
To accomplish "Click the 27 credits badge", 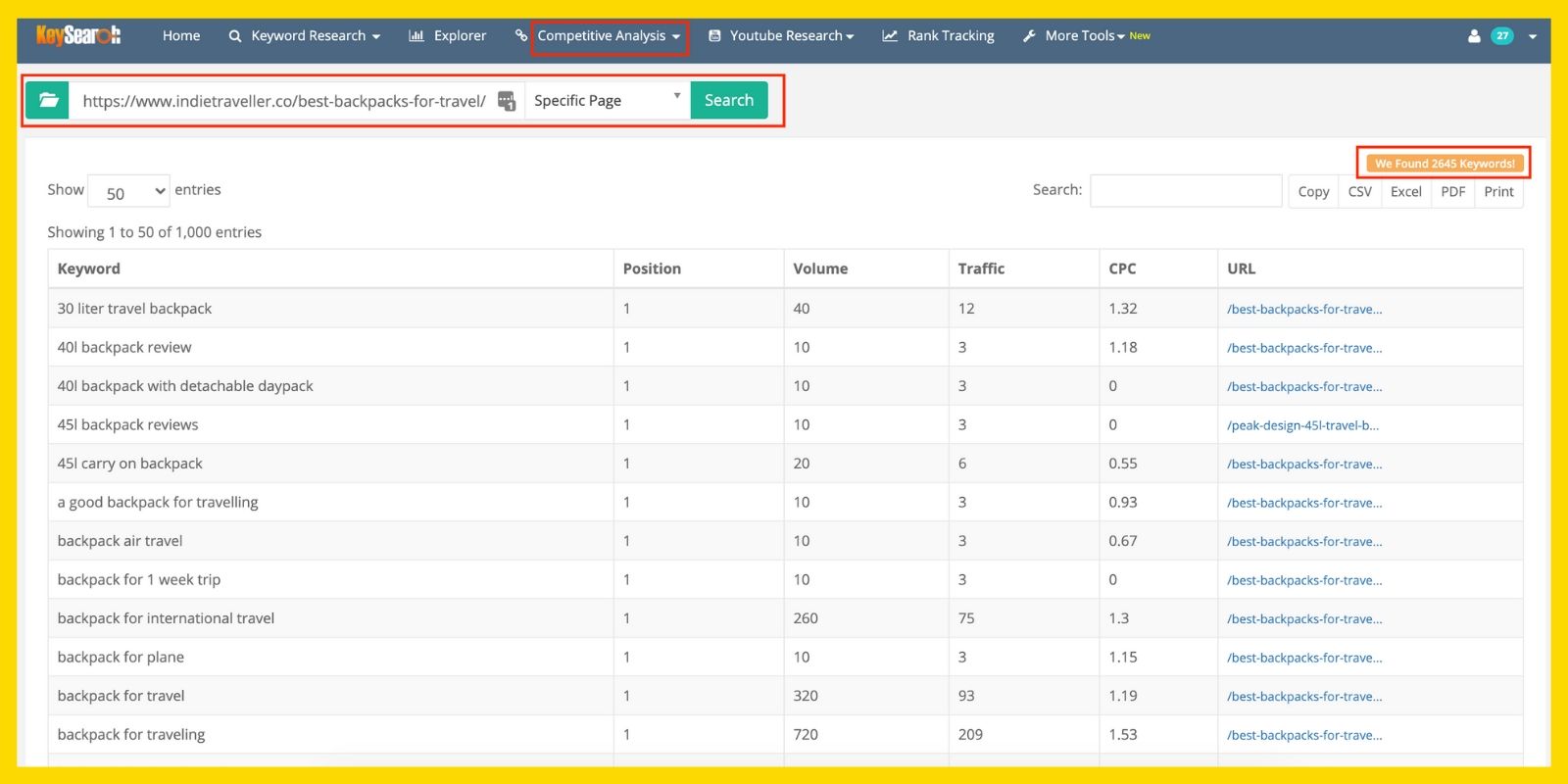I will [1501, 36].
